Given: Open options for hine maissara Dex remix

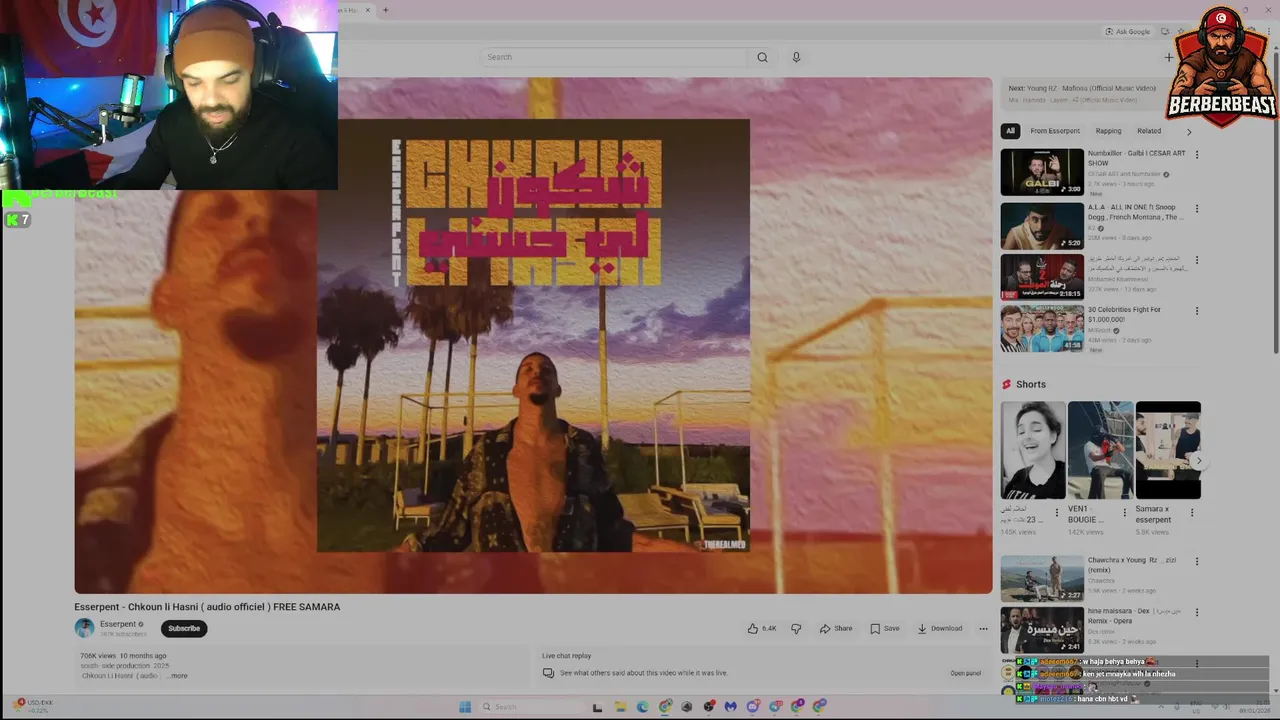Looking at the screenshot, I should pos(1196,612).
